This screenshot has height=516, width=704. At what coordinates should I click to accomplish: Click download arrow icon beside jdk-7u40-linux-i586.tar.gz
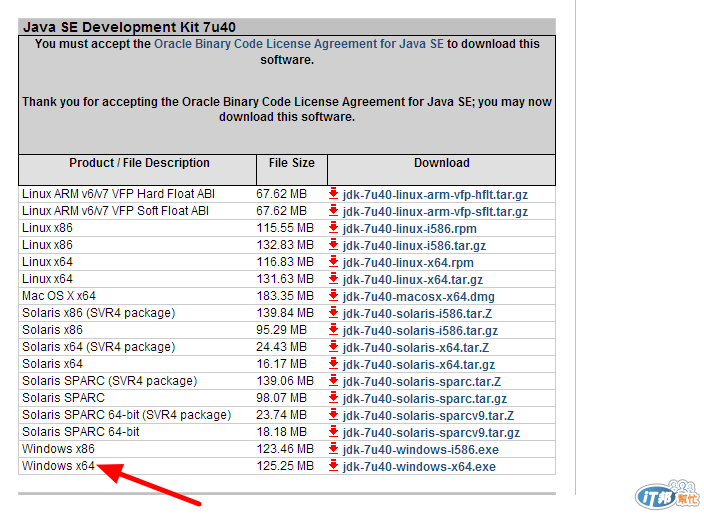pyautogui.click(x=333, y=245)
